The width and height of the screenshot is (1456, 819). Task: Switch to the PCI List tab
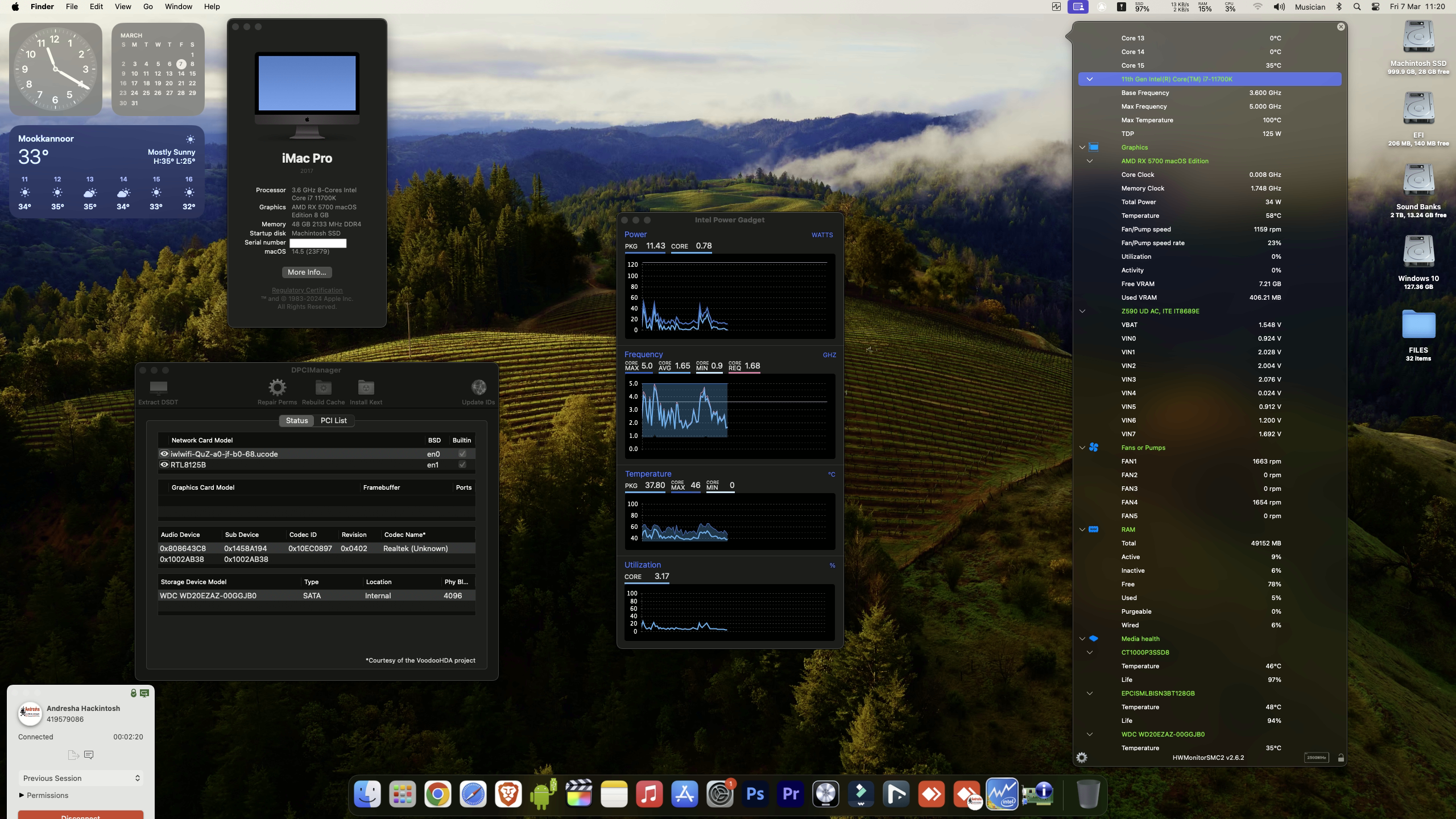[x=334, y=420]
